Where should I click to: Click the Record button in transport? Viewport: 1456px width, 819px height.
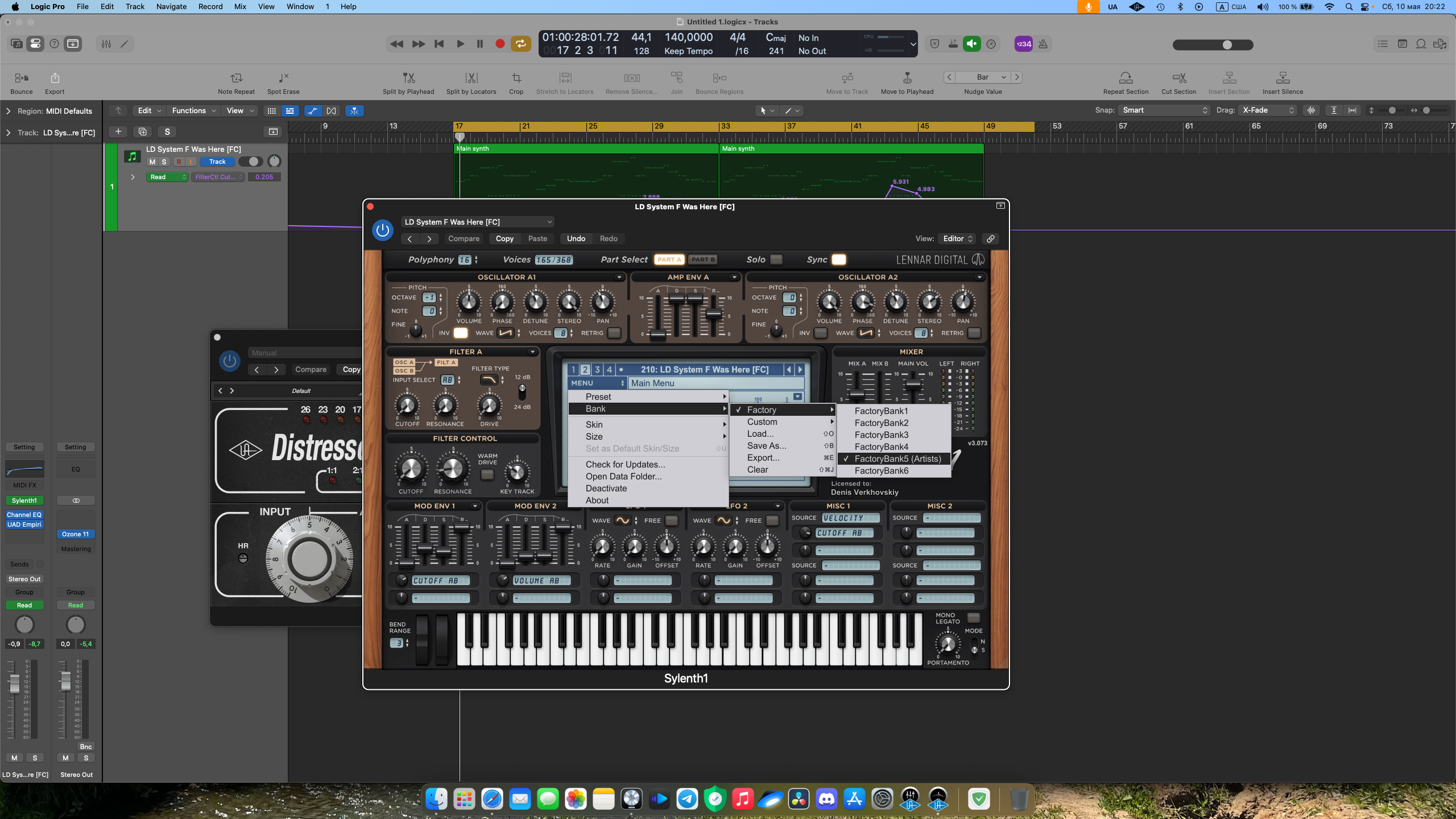coord(500,44)
